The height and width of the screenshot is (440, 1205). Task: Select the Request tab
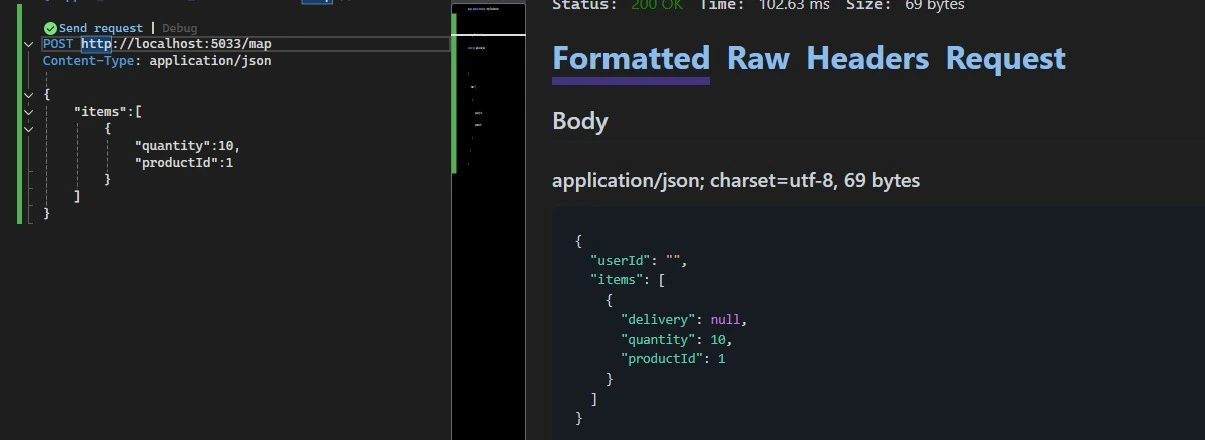(1005, 58)
